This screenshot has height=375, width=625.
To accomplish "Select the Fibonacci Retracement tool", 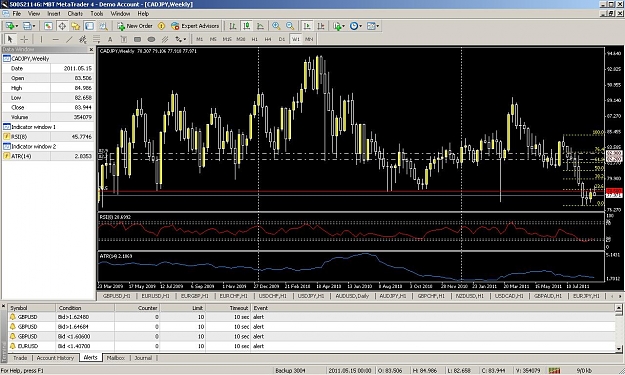I will [96, 39].
